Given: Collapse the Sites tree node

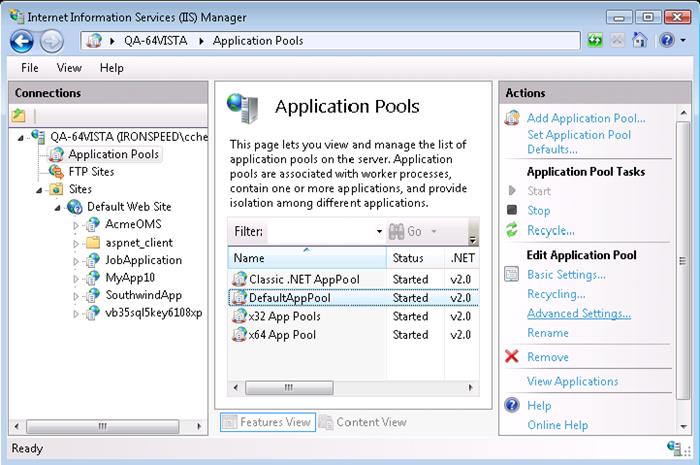Looking at the screenshot, I should (x=39, y=191).
